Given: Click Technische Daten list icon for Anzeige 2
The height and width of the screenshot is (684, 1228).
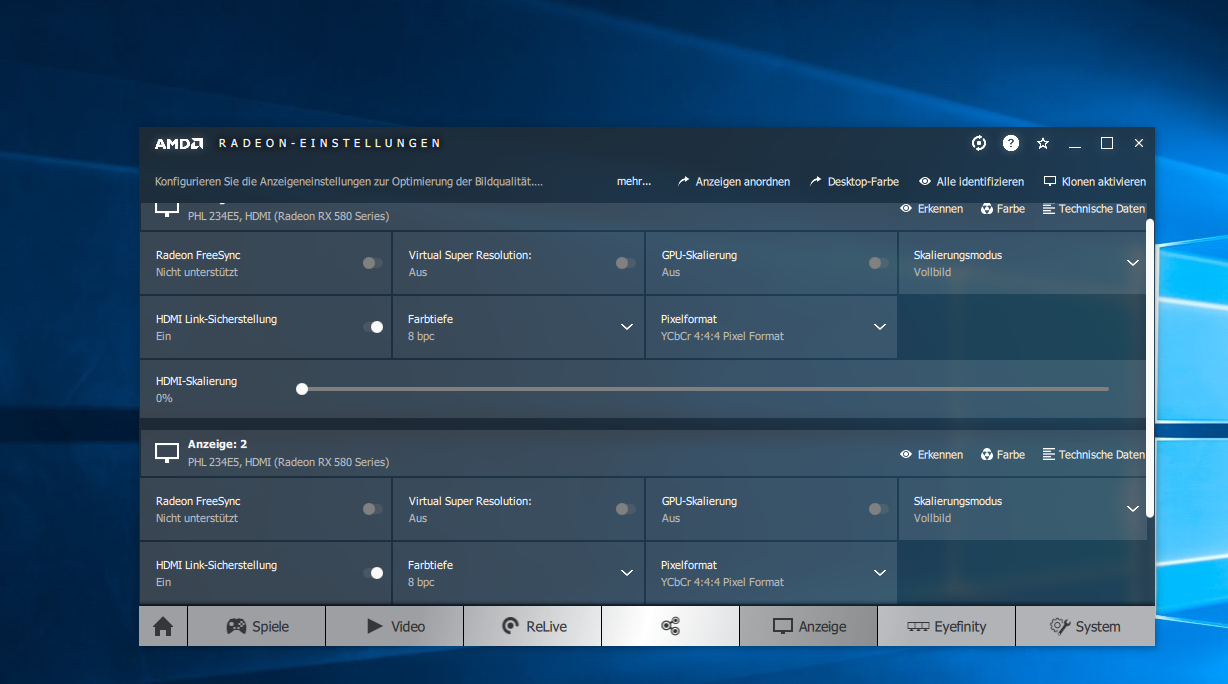Looking at the screenshot, I should (x=1049, y=454).
